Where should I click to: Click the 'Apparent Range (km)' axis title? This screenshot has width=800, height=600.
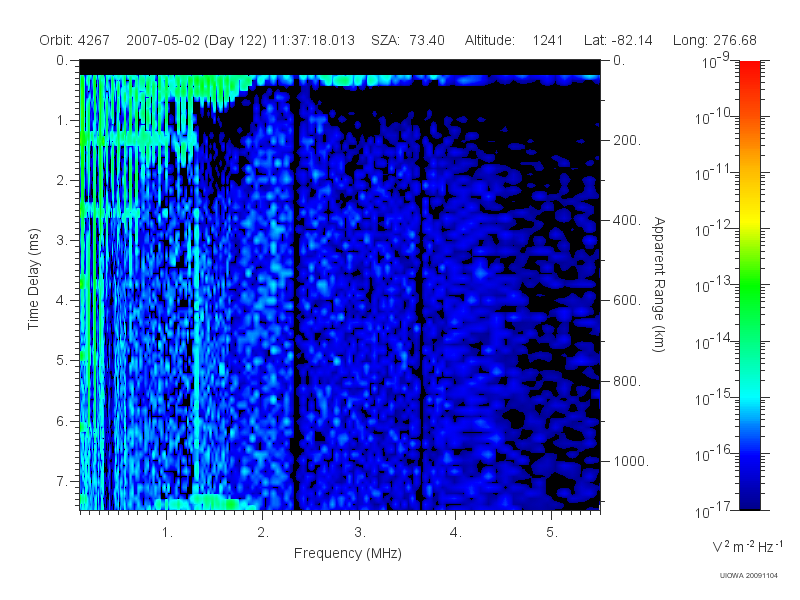click(x=659, y=284)
